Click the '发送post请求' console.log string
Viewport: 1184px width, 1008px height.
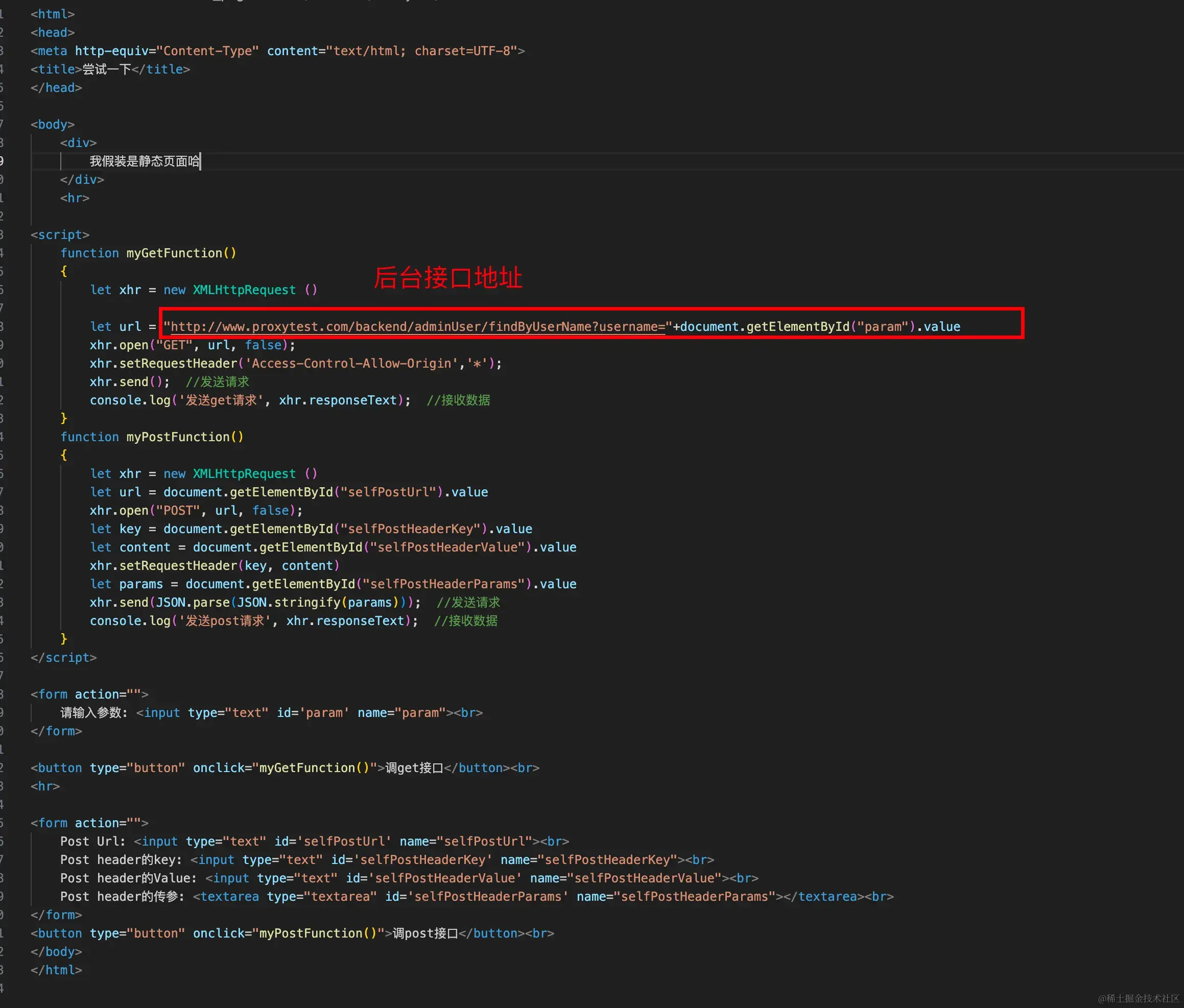[x=225, y=621]
